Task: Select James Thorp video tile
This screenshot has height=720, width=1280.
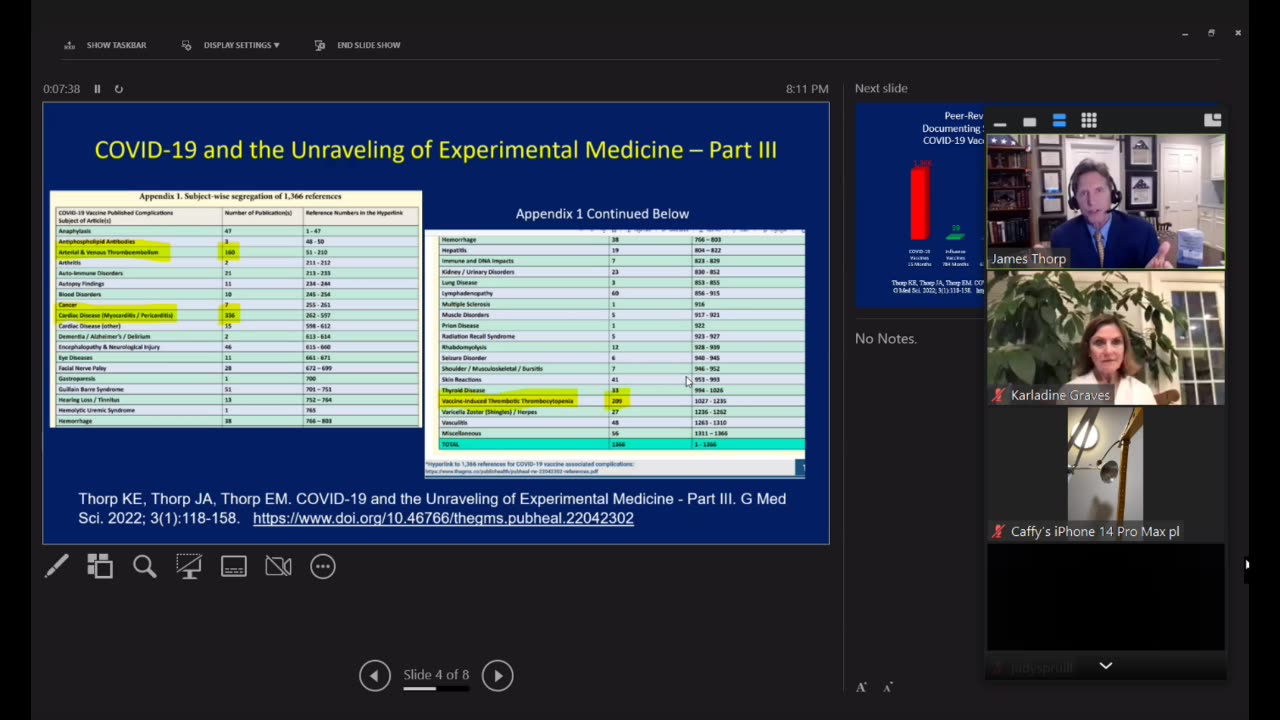Action: (1106, 201)
